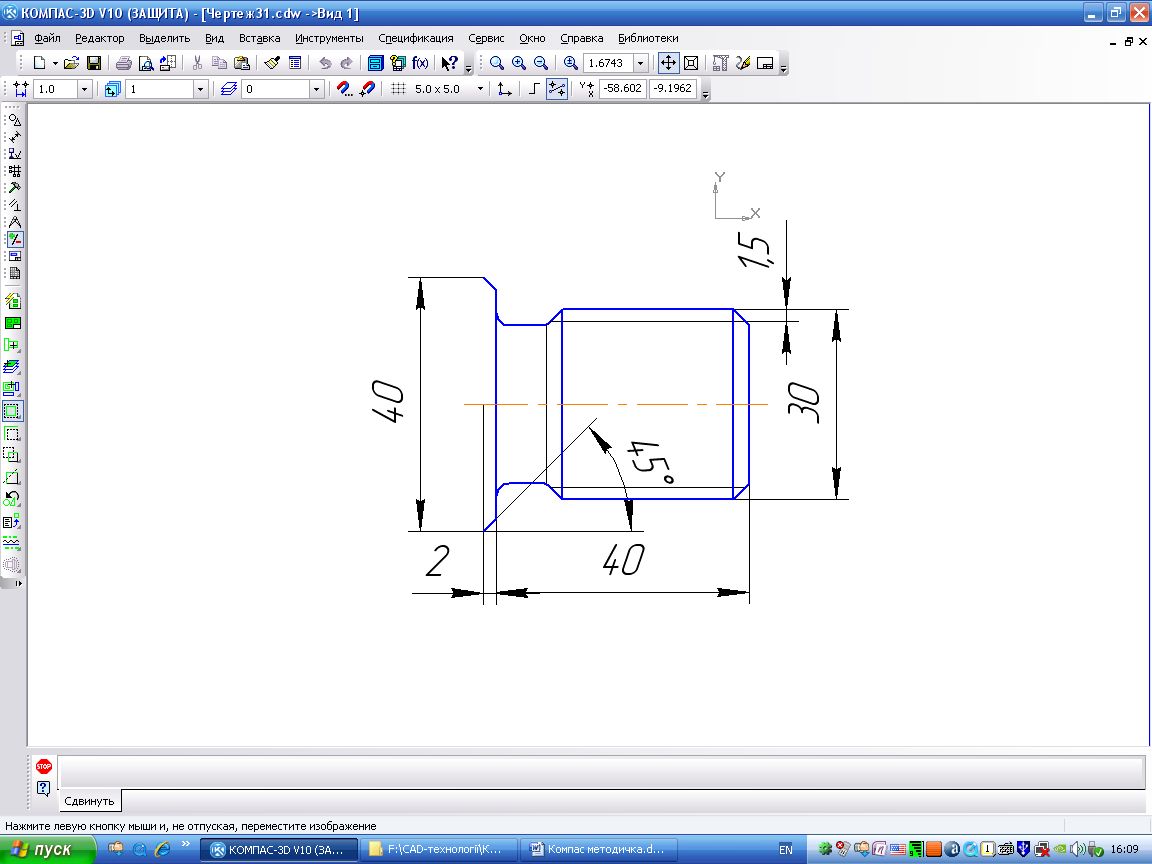Click the zoom scale value field 1.6743

(608, 63)
